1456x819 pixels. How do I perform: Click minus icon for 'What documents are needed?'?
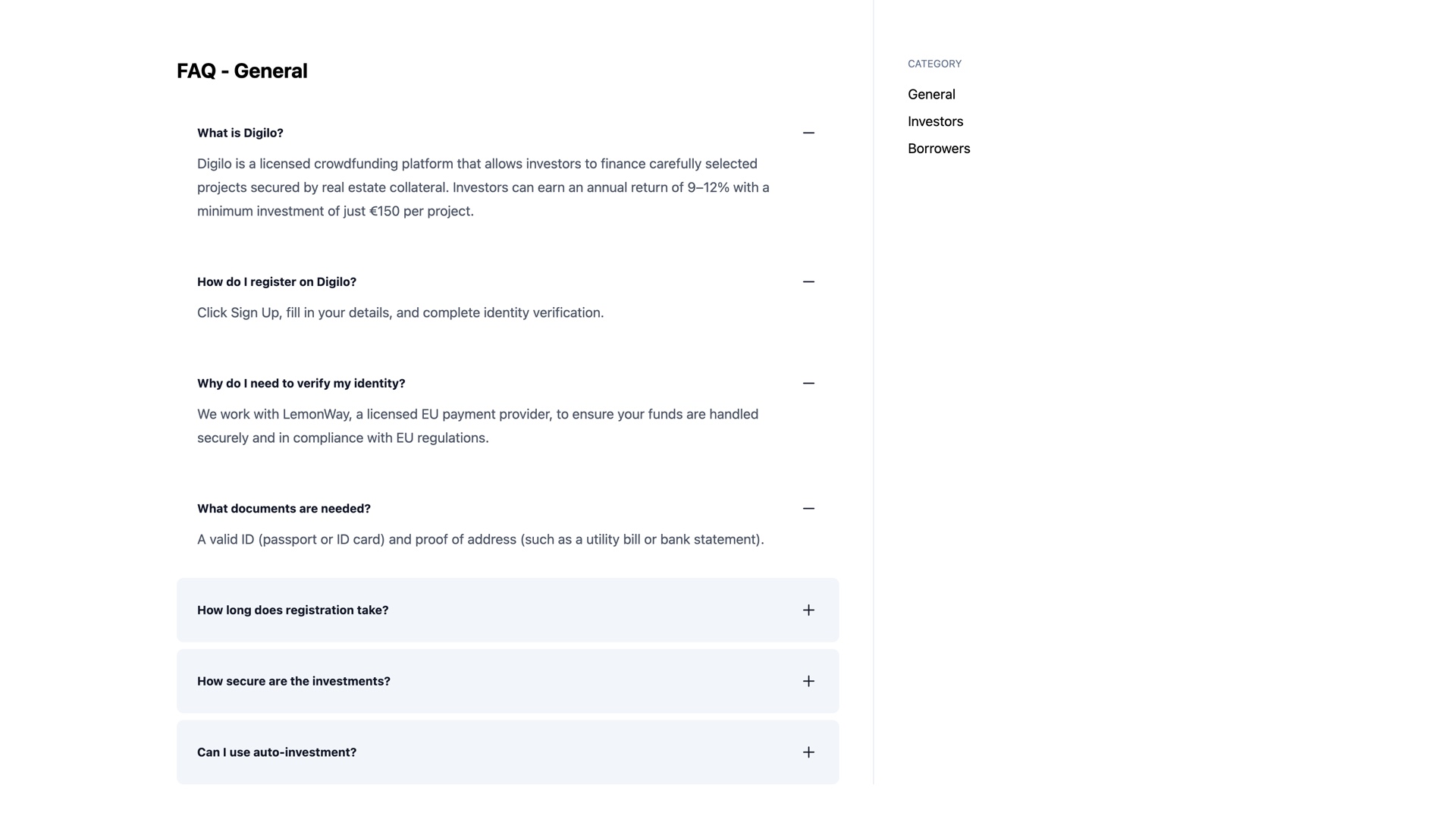(x=808, y=508)
